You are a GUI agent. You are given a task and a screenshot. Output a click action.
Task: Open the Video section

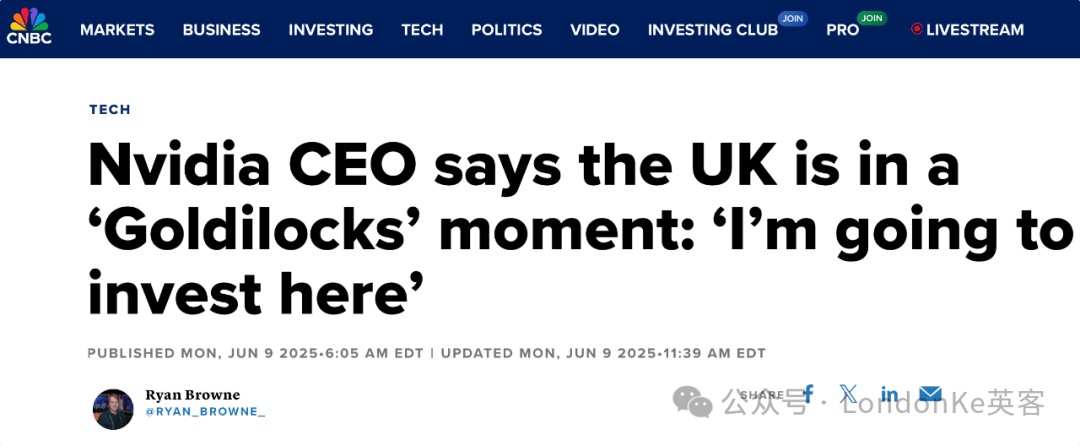pyautogui.click(x=594, y=30)
